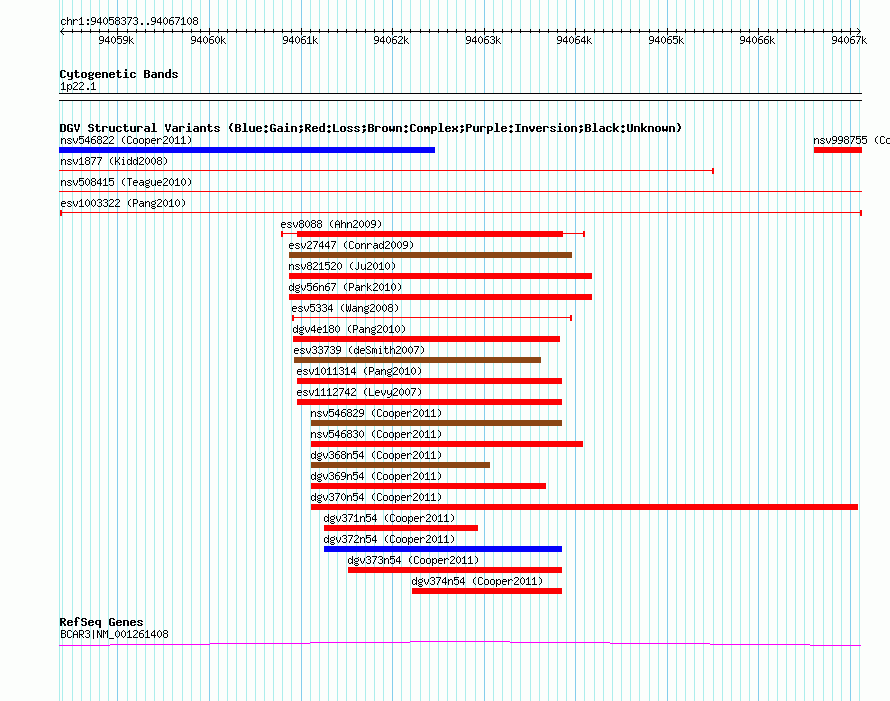This screenshot has height=701, width=890.
Task: Select the red esv1112742 loss bar
Action: click(x=429, y=402)
